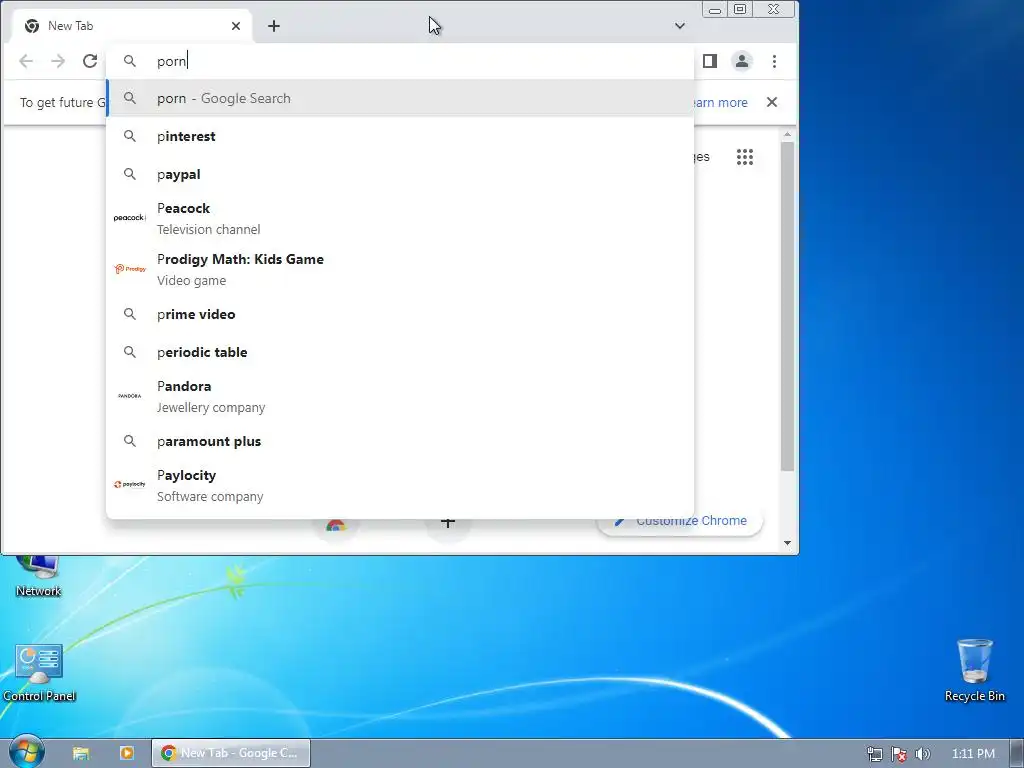The width and height of the screenshot is (1024, 768).
Task: Click the back navigation arrow
Action: 26,61
